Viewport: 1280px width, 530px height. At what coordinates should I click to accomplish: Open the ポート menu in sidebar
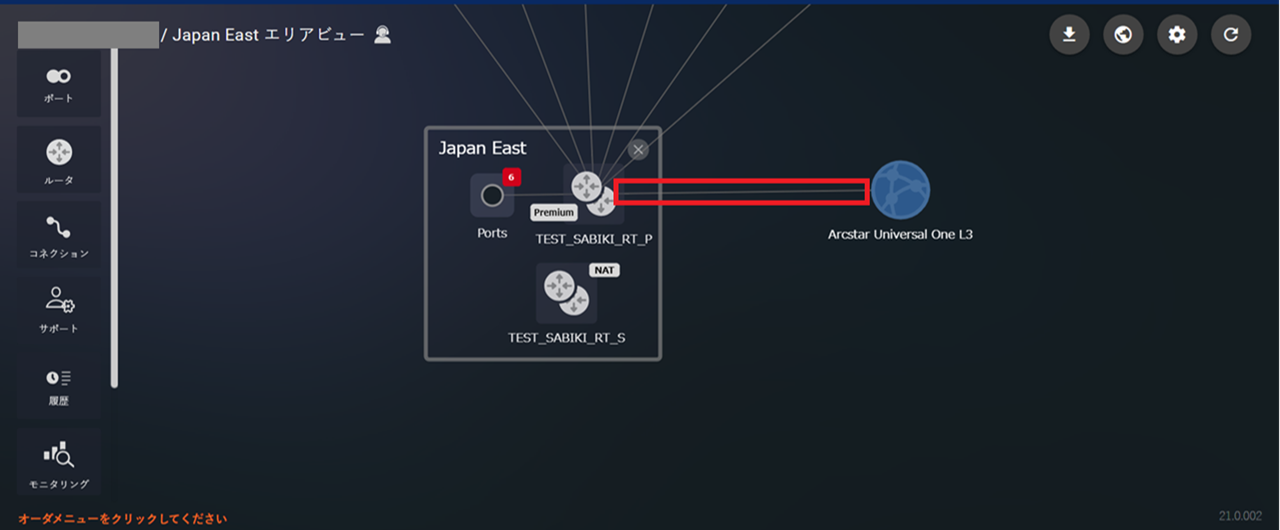59,84
